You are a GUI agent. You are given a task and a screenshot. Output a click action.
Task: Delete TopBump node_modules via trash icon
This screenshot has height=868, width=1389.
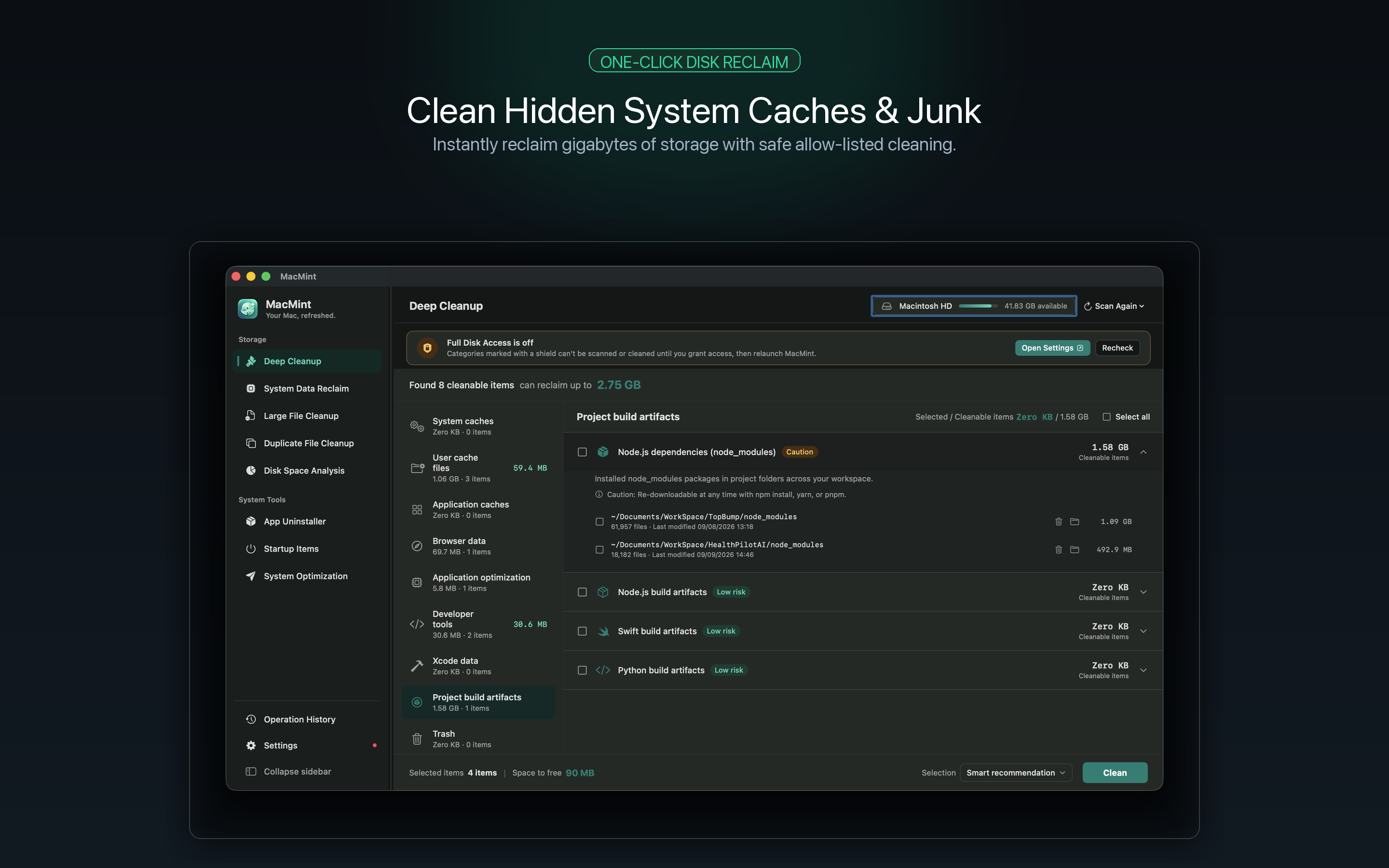click(1059, 521)
